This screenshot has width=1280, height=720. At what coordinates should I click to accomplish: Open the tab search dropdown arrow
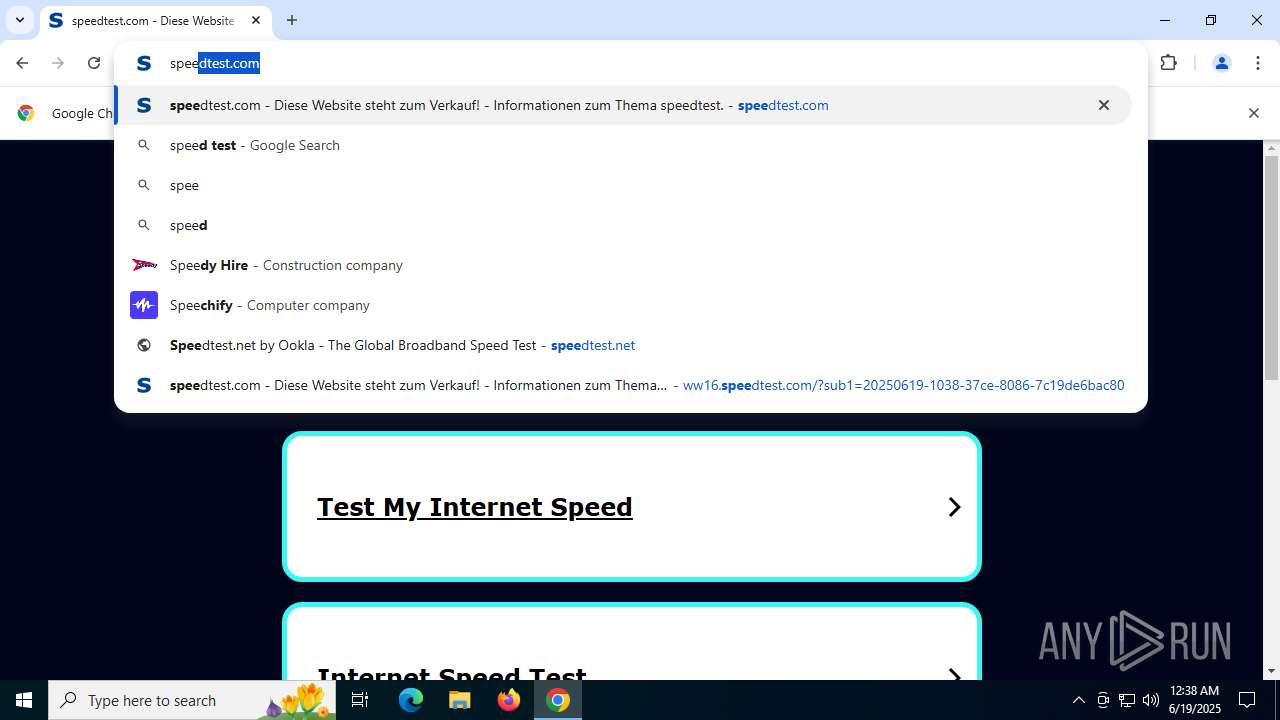pos(19,20)
